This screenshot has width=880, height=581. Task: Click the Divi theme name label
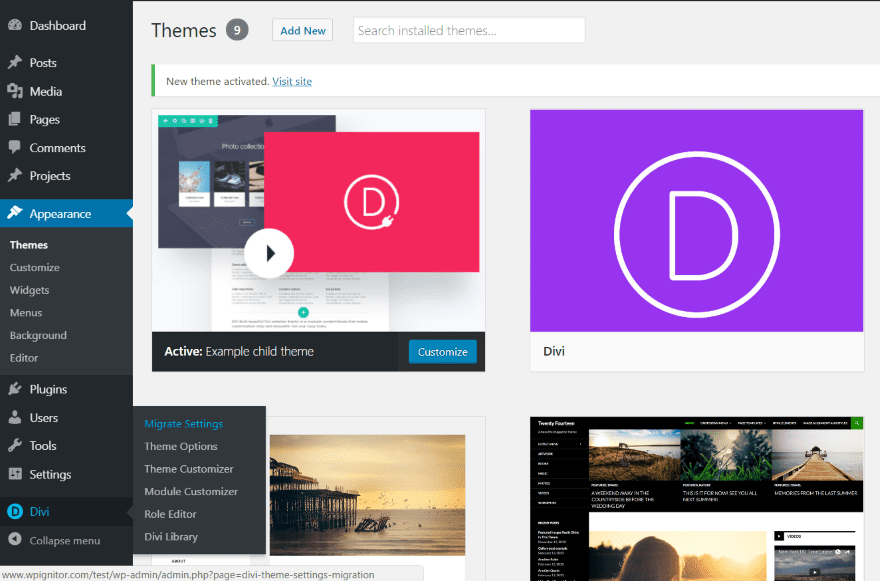tap(554, 351)
